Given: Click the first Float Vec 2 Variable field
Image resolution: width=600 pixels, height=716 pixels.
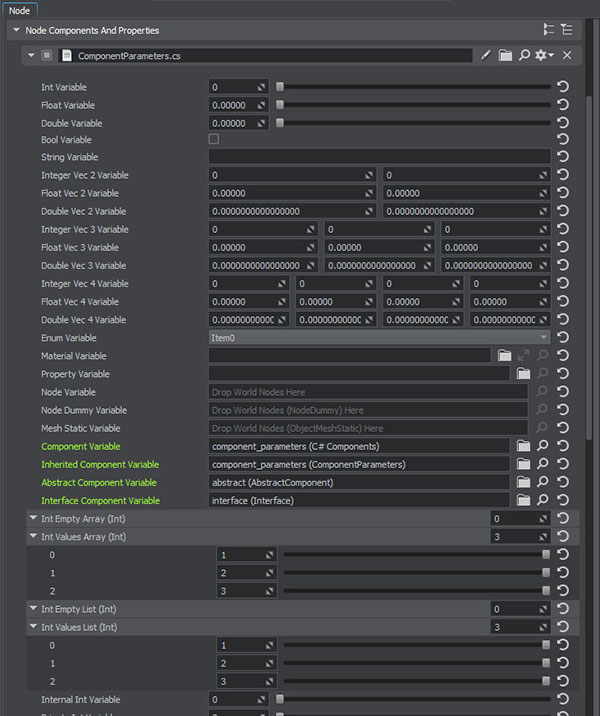Looking at the screenshot, I should pos(292,193).
